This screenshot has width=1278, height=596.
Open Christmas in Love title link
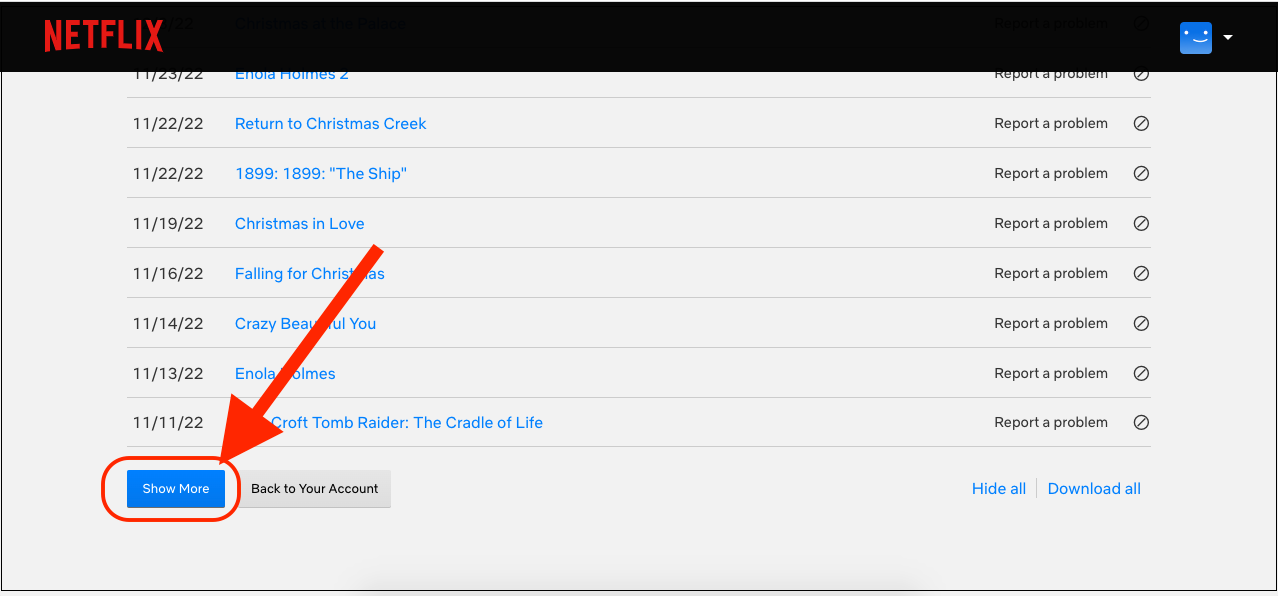click(300, 224)
